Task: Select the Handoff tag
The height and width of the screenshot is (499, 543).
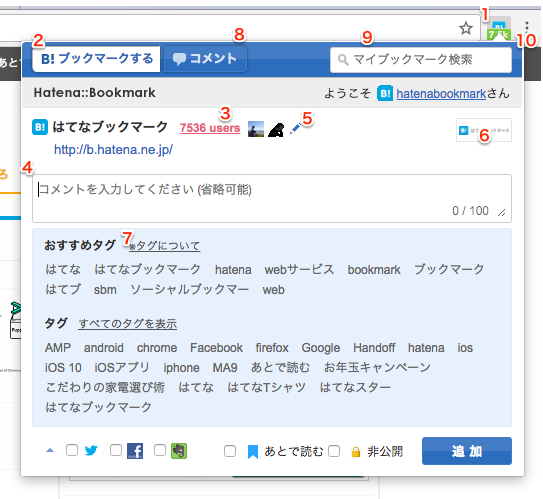Action: coord(374,348)
